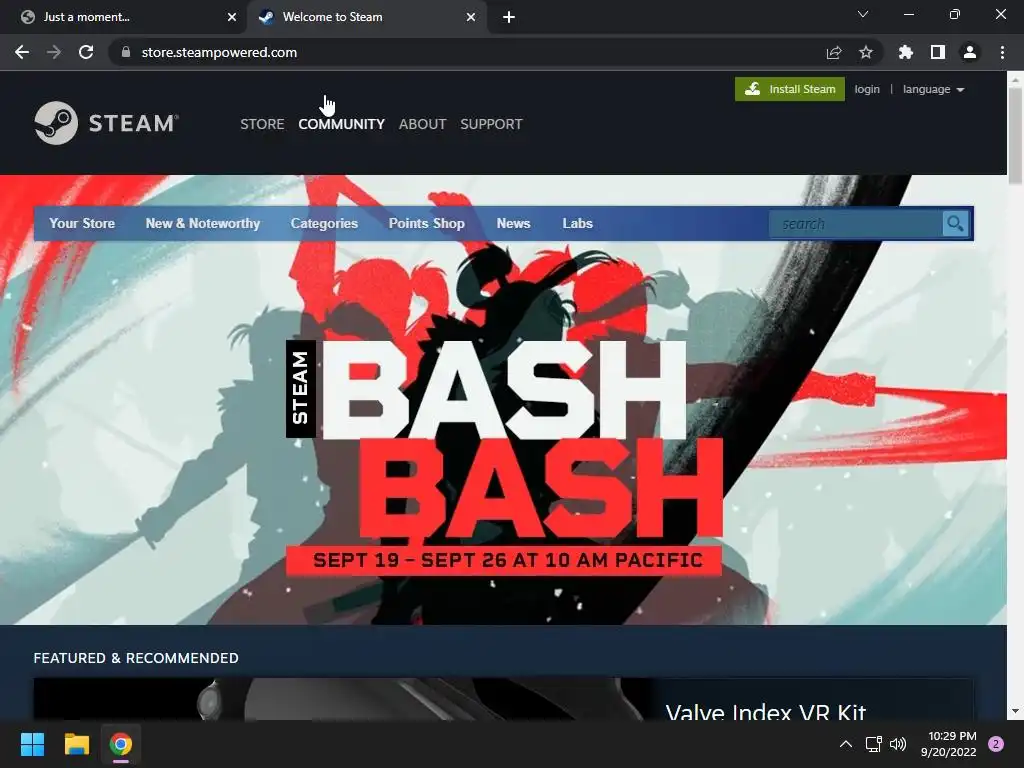Image resolution: width=1024 pixels, height=768 pixels.
Task: Click the Chrome taskbar icon
Action: [121, 744]
